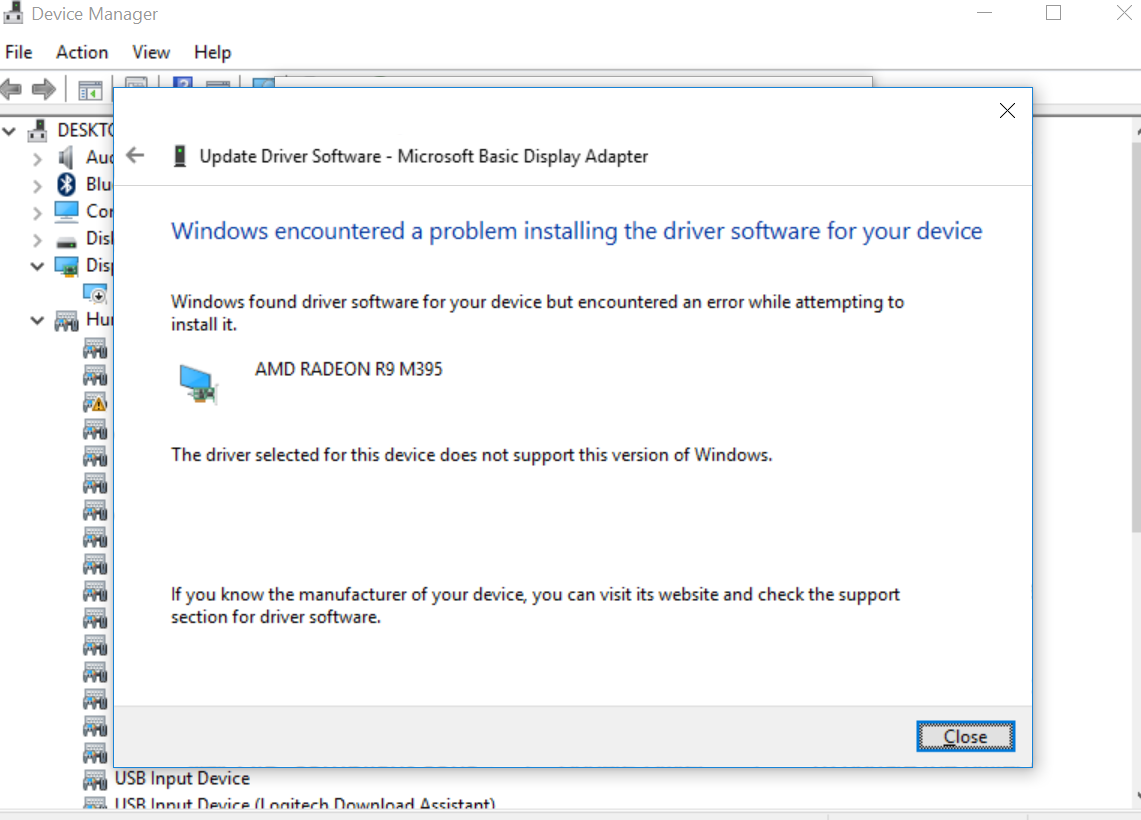This screenshot has height=820, width=1141.
Task: Click the Forward arrow in Device Manager toolbar
Action: pyautogui.click(x=44, y=89)
